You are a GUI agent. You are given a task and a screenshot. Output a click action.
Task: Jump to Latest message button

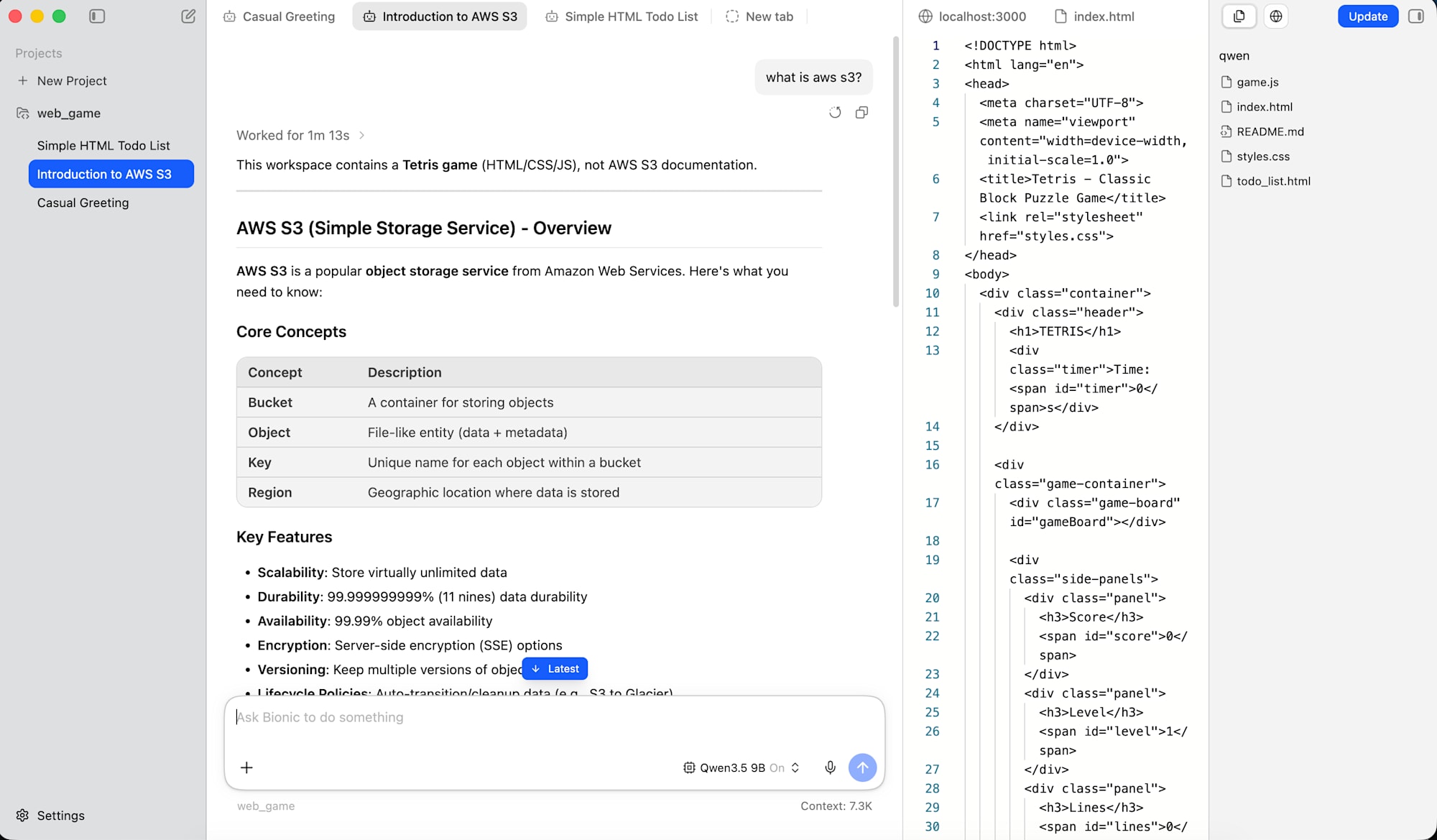coord(555,668)
